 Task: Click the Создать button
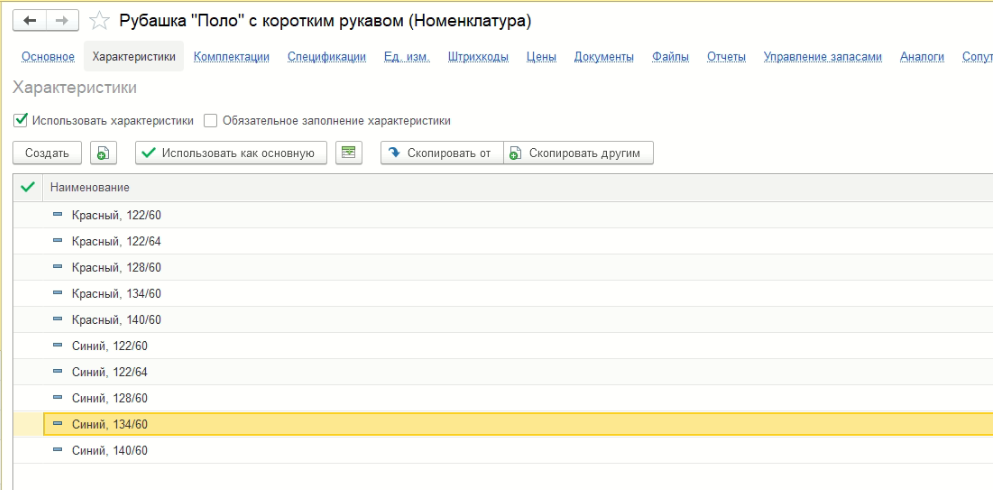(47, 153)
